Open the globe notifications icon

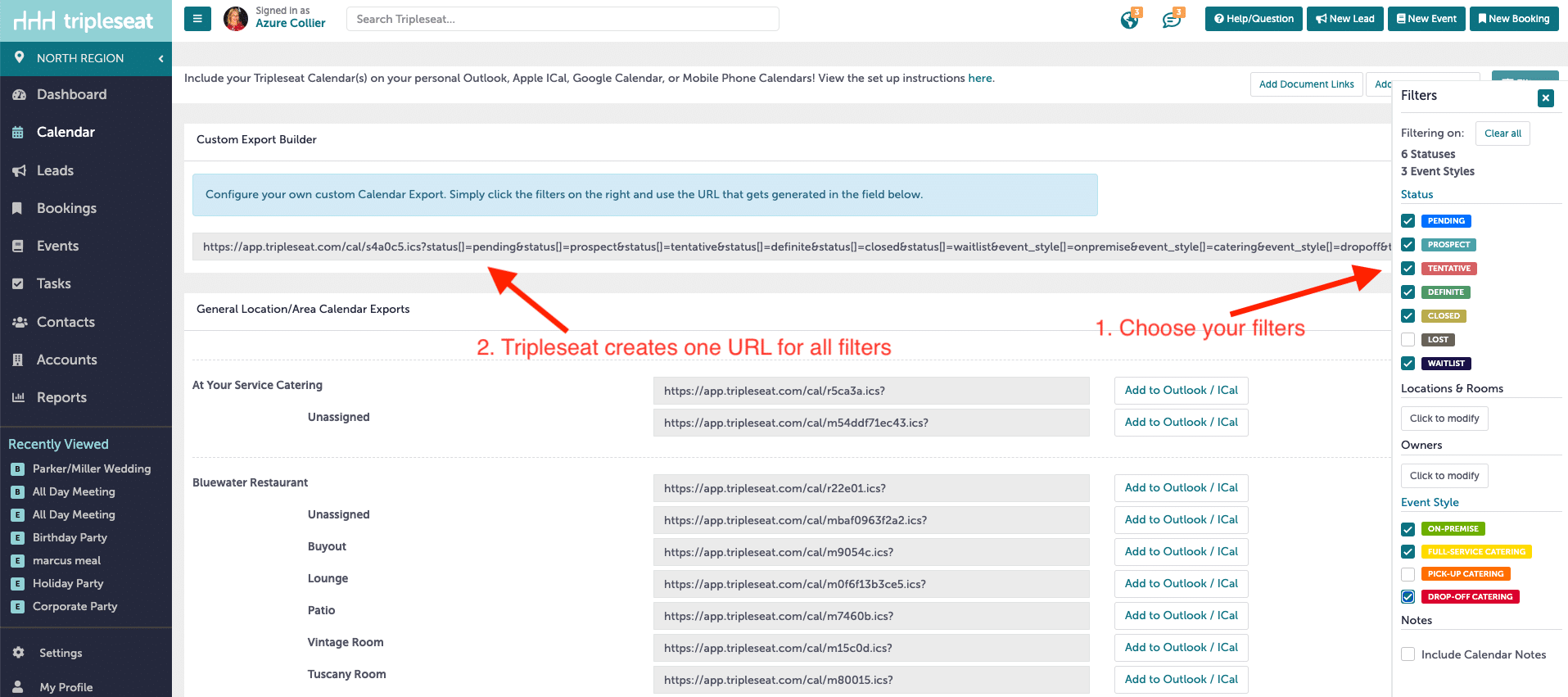coord(1130,20)
